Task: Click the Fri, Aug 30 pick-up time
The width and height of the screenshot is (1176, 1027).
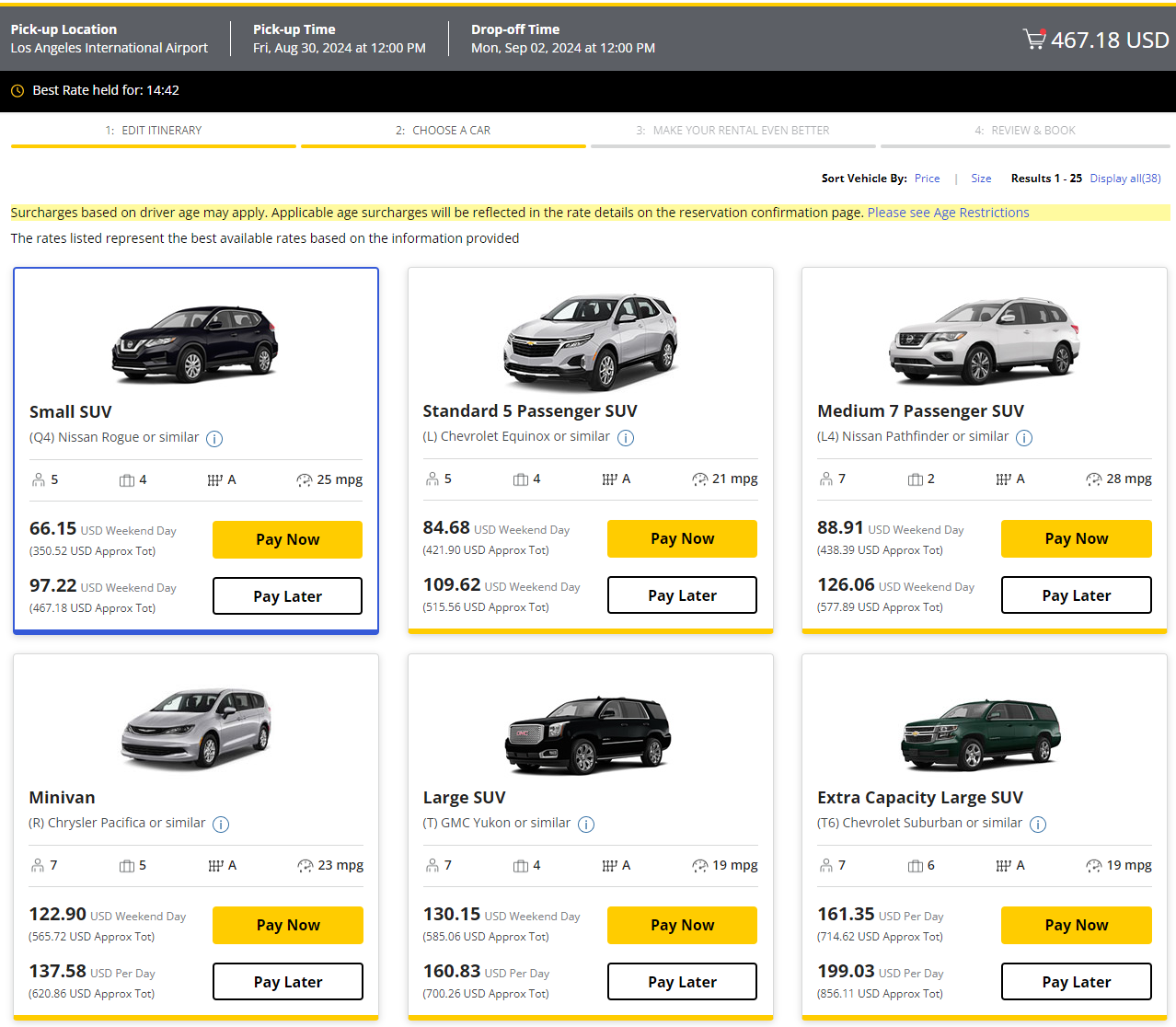Action: [x=340, y=48]
